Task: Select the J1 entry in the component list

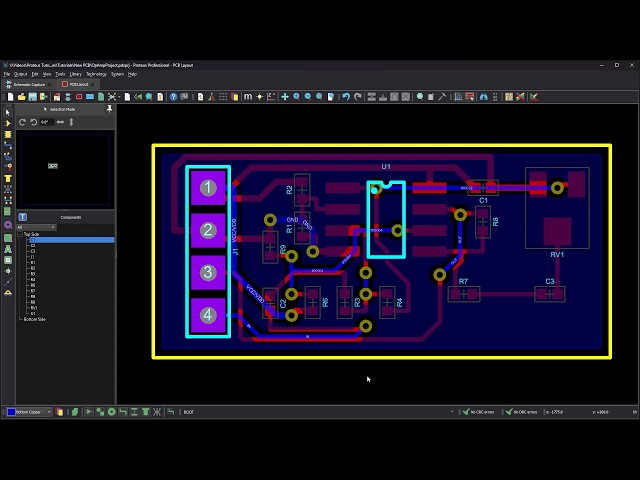Action: coord(33,257)
